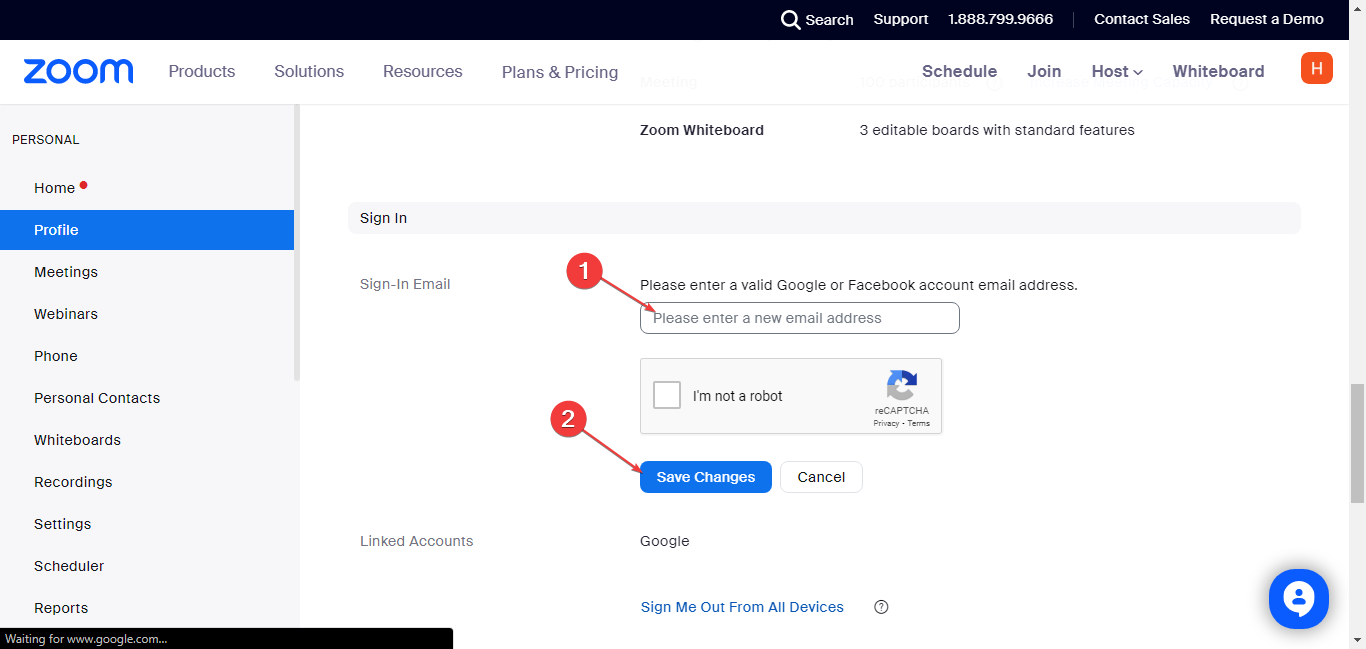
Task: Click Request a Demo link
Action: [x=1267, y=19]
